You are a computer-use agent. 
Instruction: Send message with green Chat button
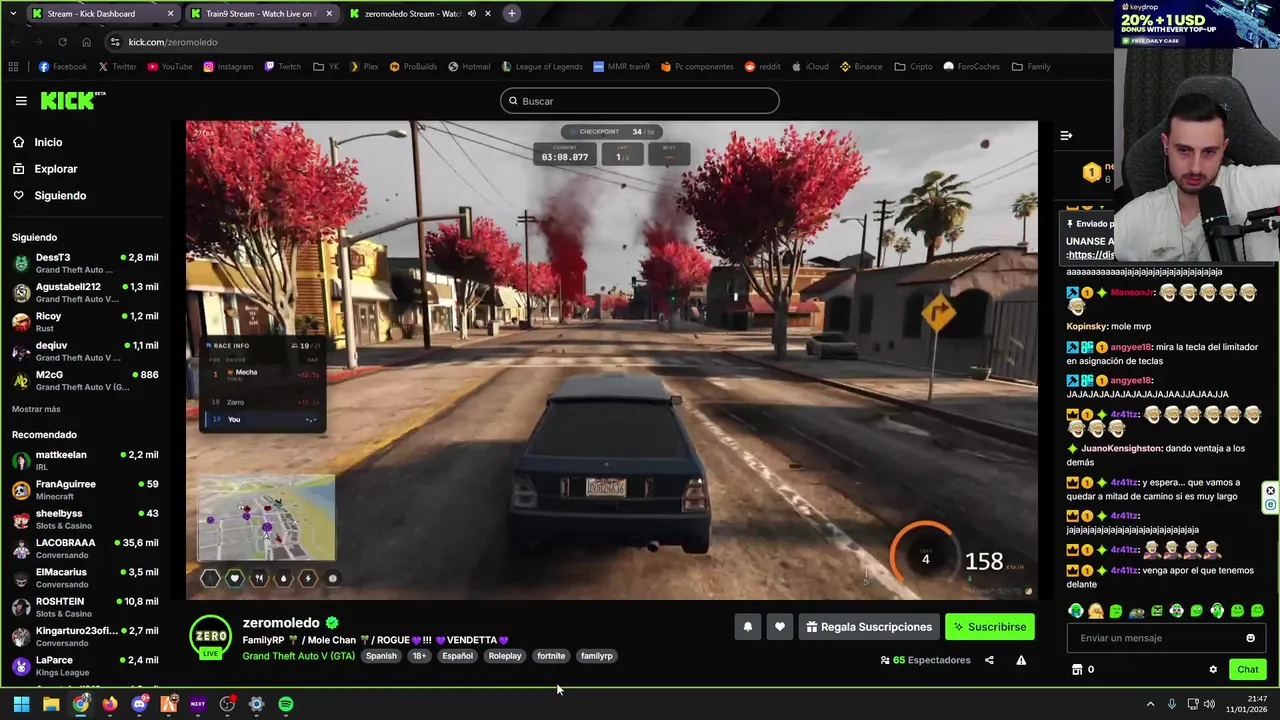tap(1248, 670)
